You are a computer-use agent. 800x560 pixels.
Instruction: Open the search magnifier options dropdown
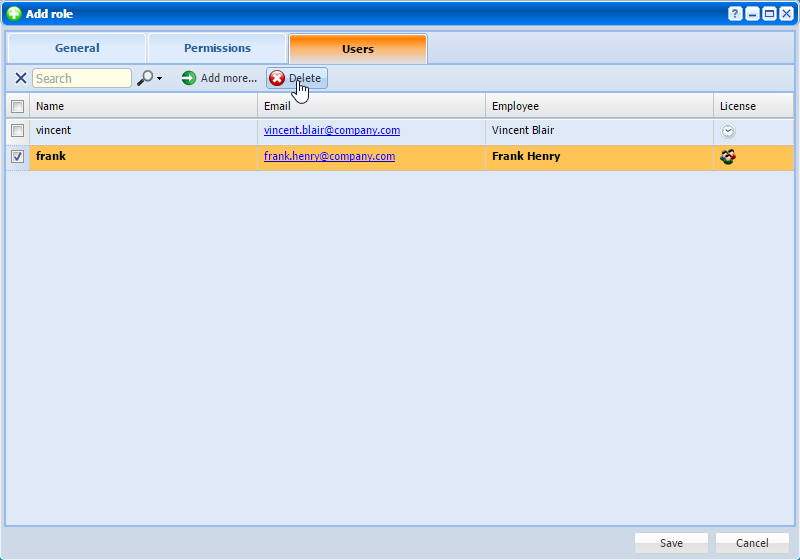(150, 78)
